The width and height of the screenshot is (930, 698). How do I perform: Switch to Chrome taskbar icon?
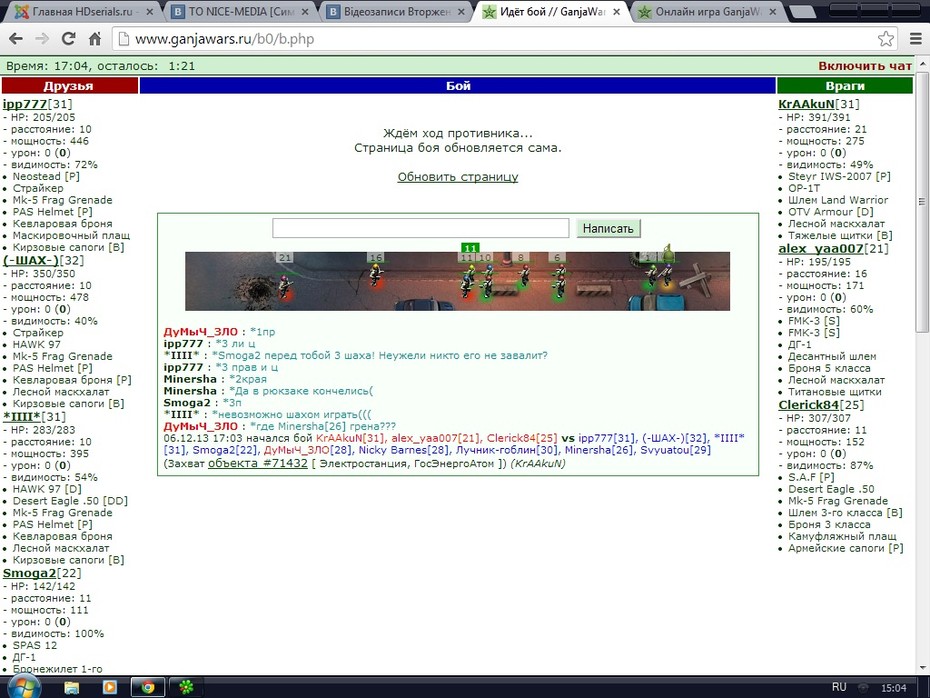[148, 687]
